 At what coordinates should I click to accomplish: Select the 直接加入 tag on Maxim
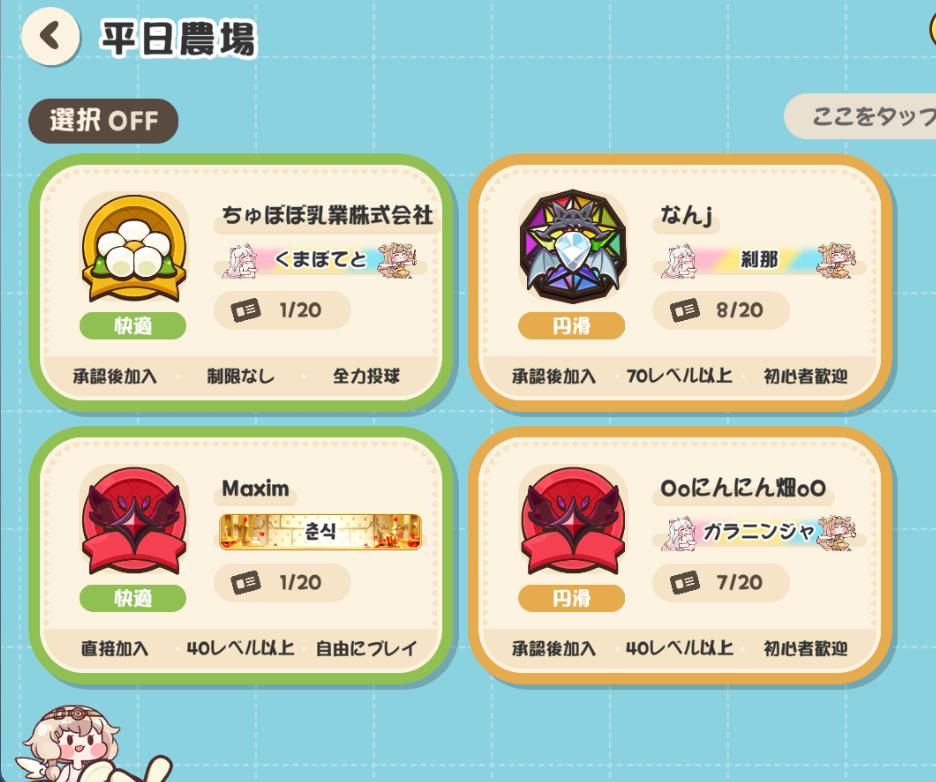coord(115,648)
